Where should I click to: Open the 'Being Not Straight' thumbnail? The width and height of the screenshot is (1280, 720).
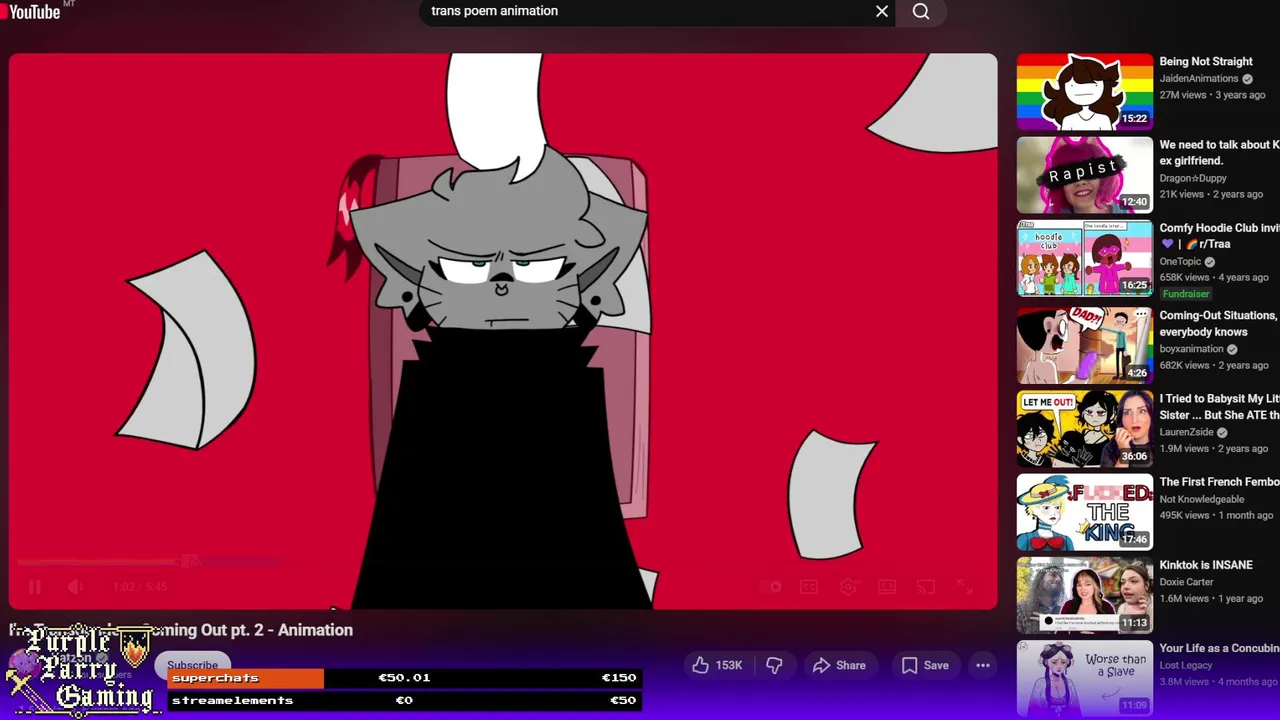point(1085,92)
